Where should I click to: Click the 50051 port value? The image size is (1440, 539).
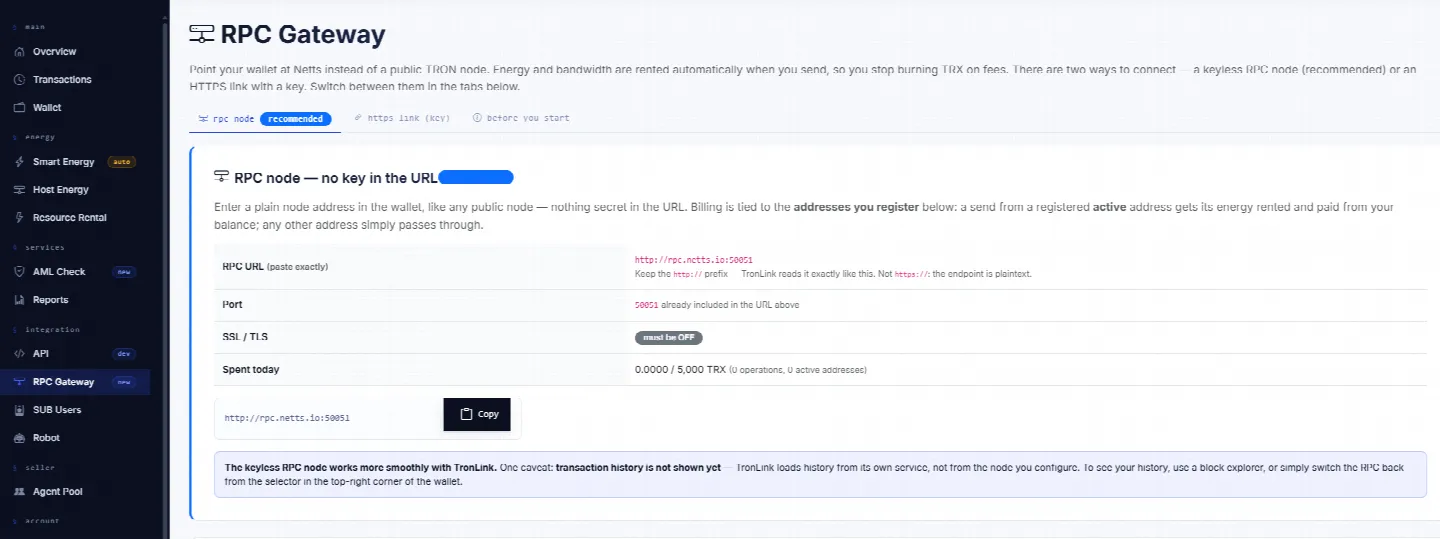point(646,305)
